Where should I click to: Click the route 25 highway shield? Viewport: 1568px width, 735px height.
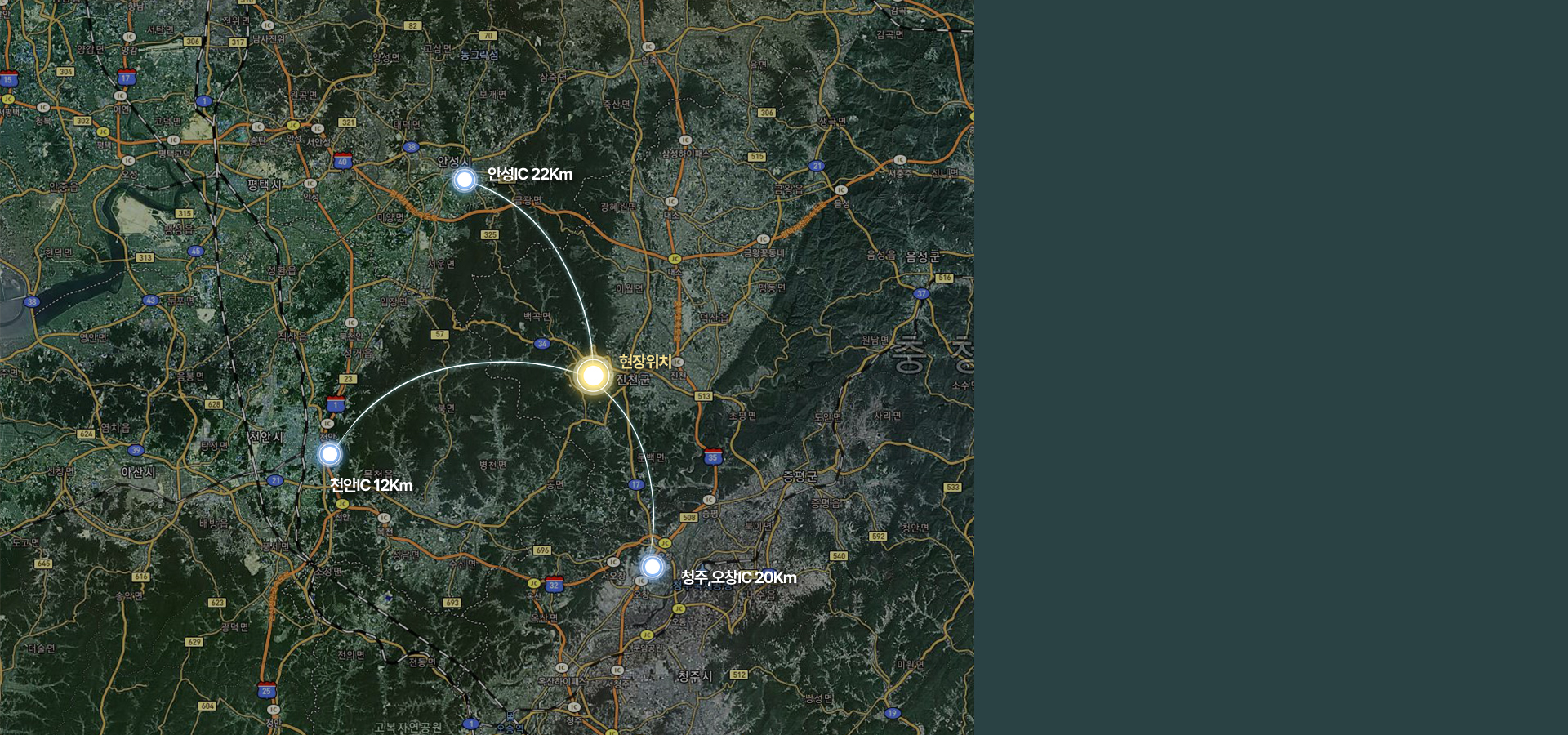coord(266,689)
